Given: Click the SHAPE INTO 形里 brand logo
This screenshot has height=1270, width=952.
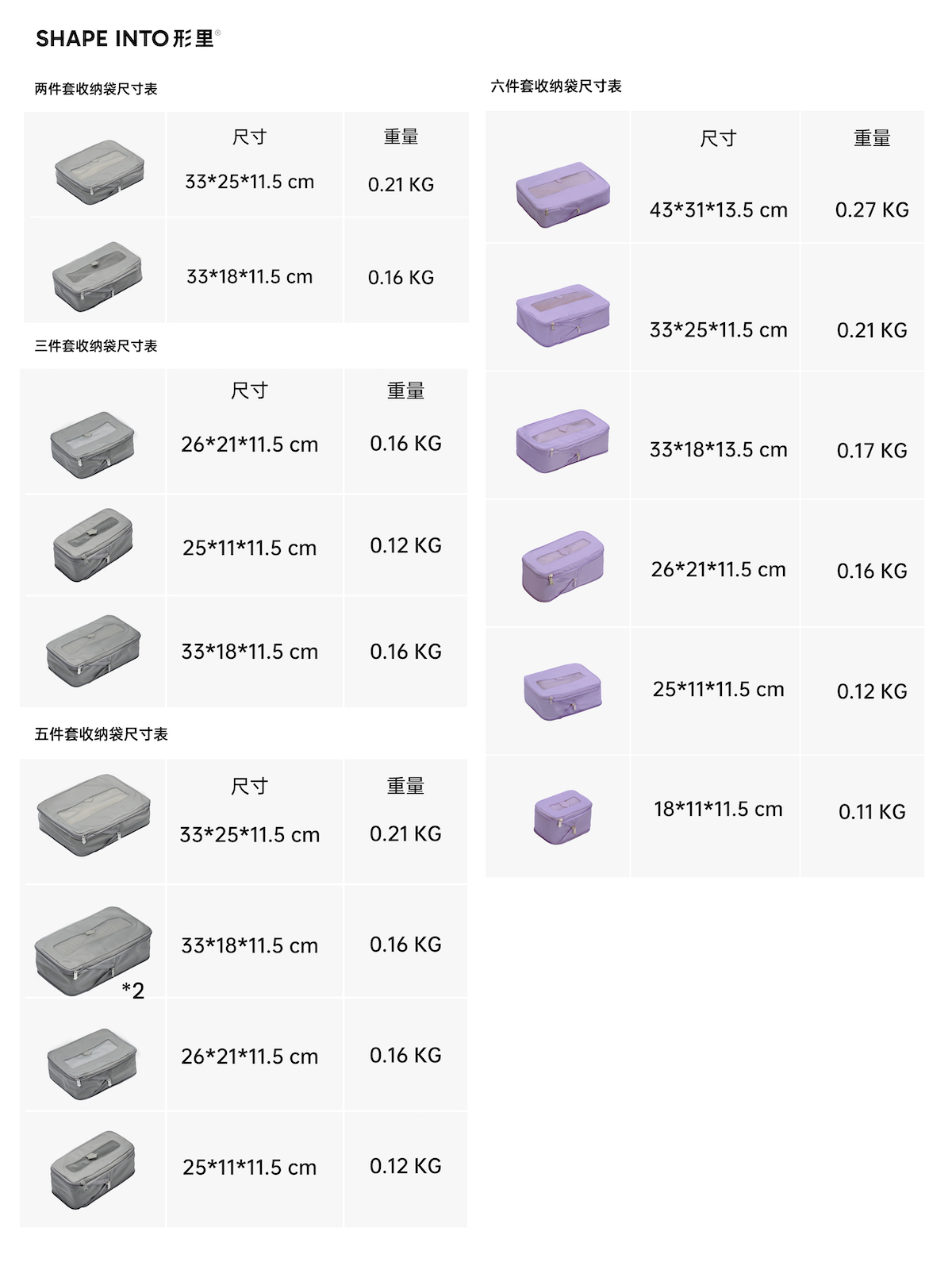Looking at the screenshot, I should pos(128,38).
